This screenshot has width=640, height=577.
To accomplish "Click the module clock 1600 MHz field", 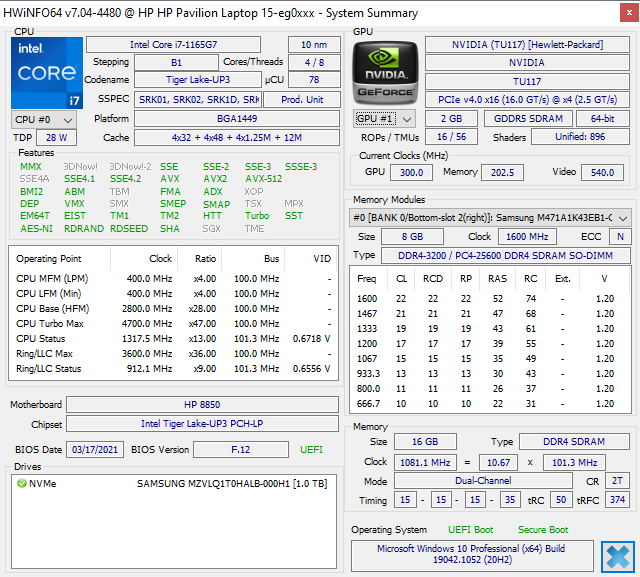I will tap(527, 237).
